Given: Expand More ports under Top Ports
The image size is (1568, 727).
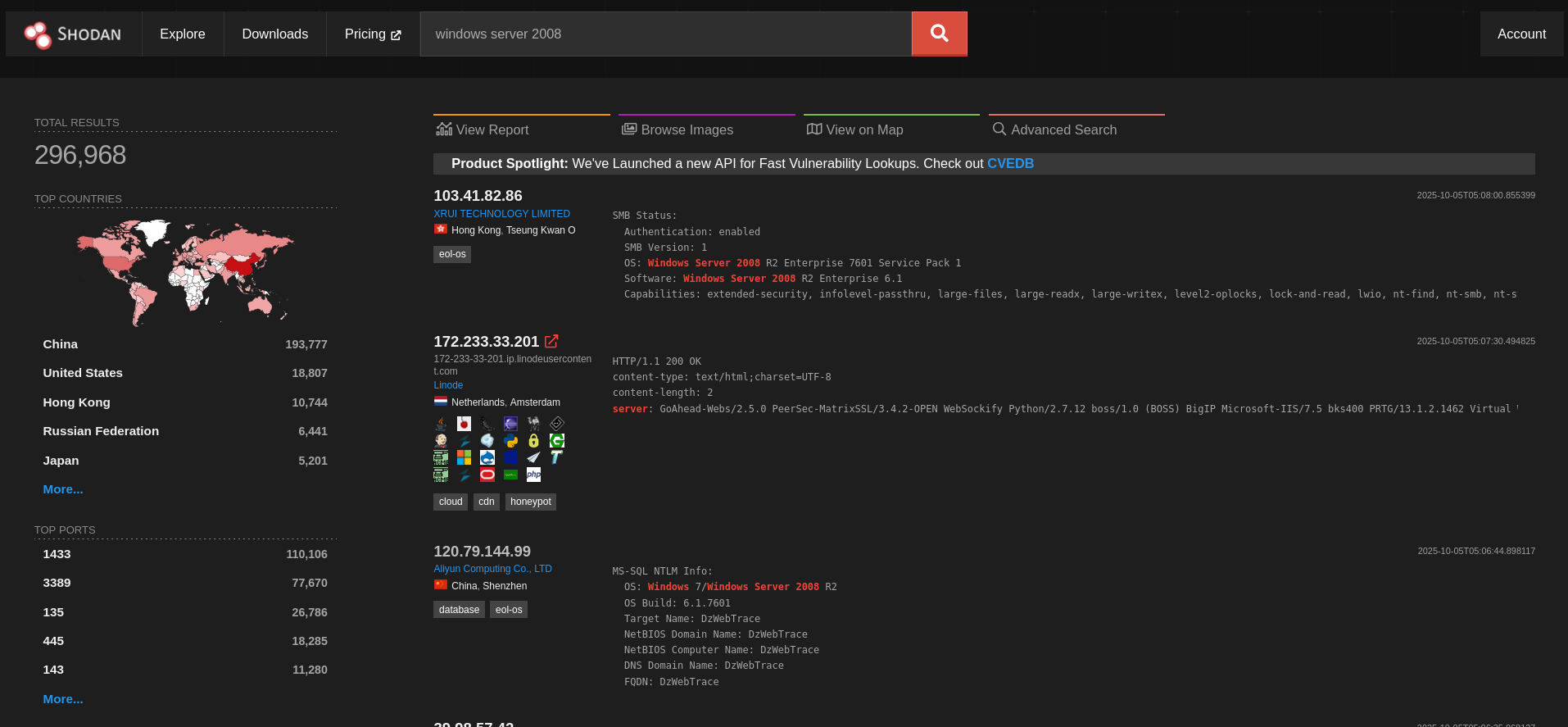Looking at the screenshot, I should [63, 699].
